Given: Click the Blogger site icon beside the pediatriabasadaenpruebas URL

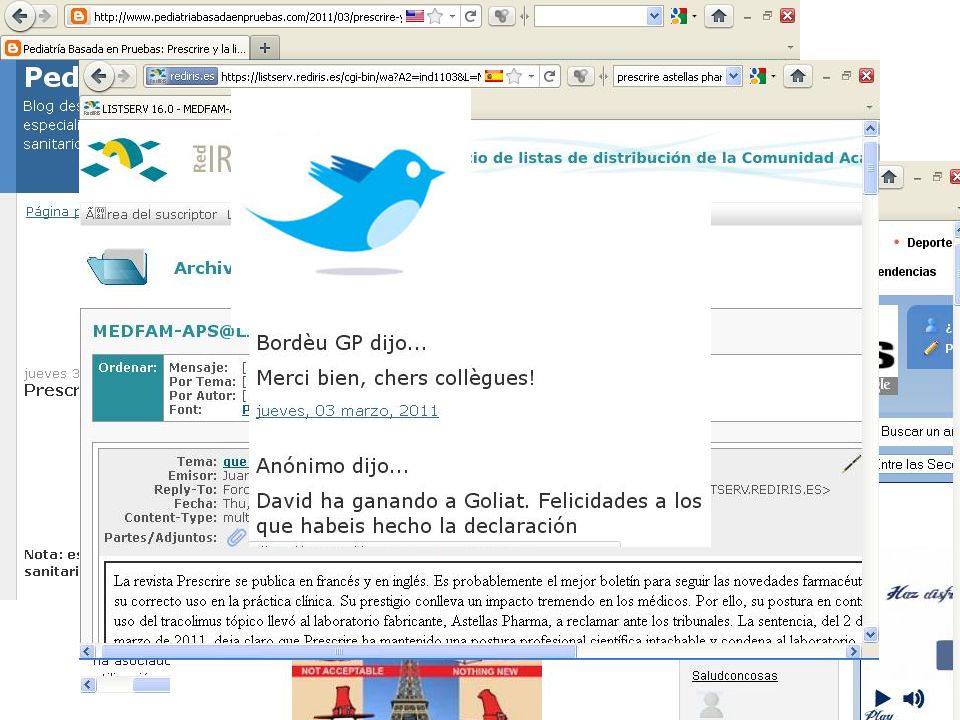Looking at the screenshot, I should coord(78,17).
